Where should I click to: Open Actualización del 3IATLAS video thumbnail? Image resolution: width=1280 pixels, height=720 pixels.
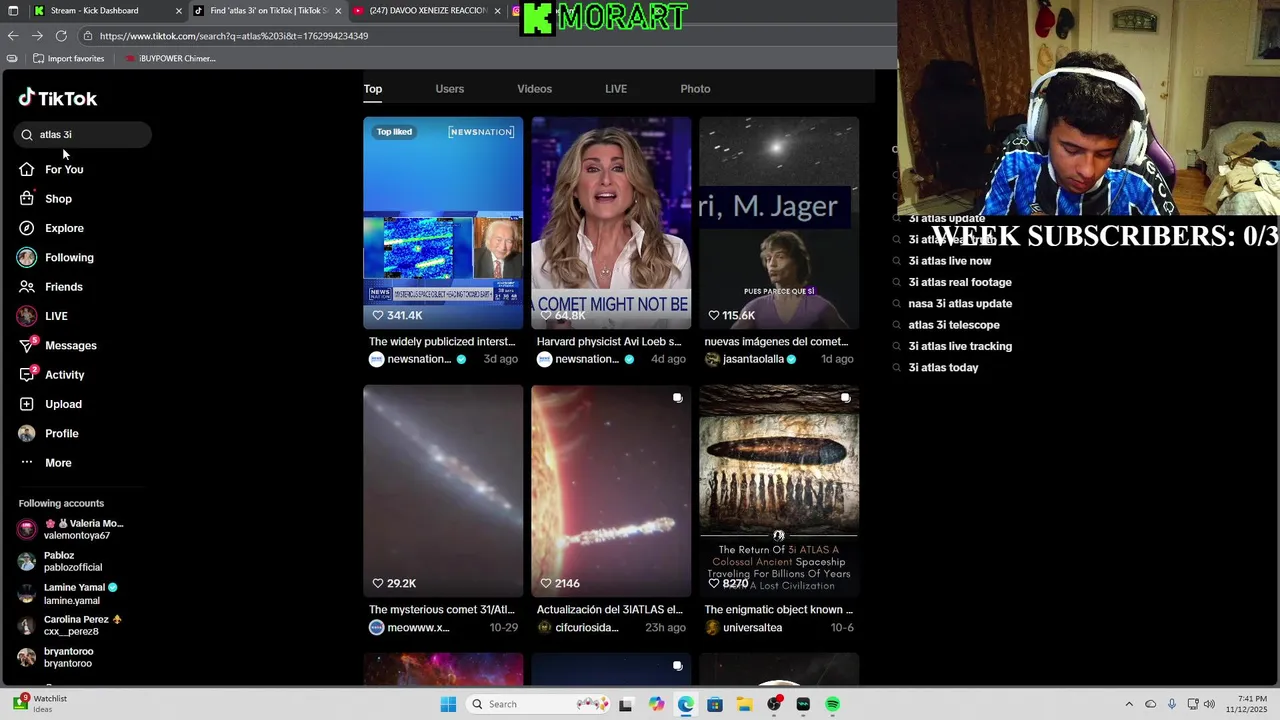(x=611, y=491)
